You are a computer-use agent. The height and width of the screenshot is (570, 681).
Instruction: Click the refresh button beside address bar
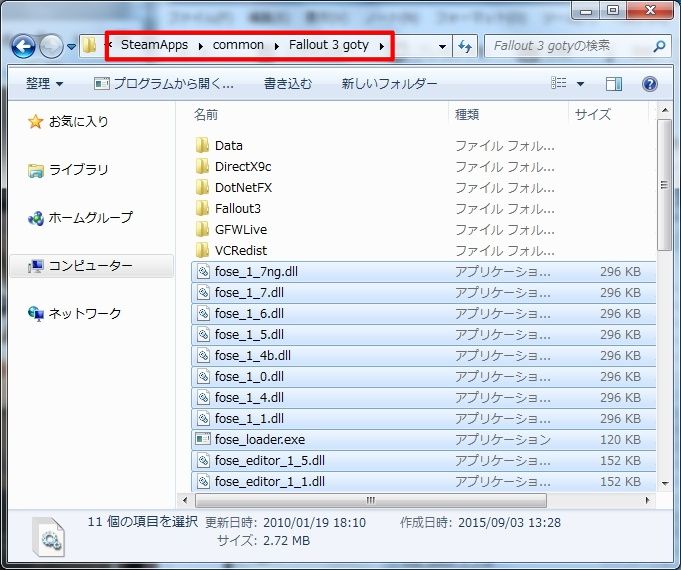click(x=465, y=46)
